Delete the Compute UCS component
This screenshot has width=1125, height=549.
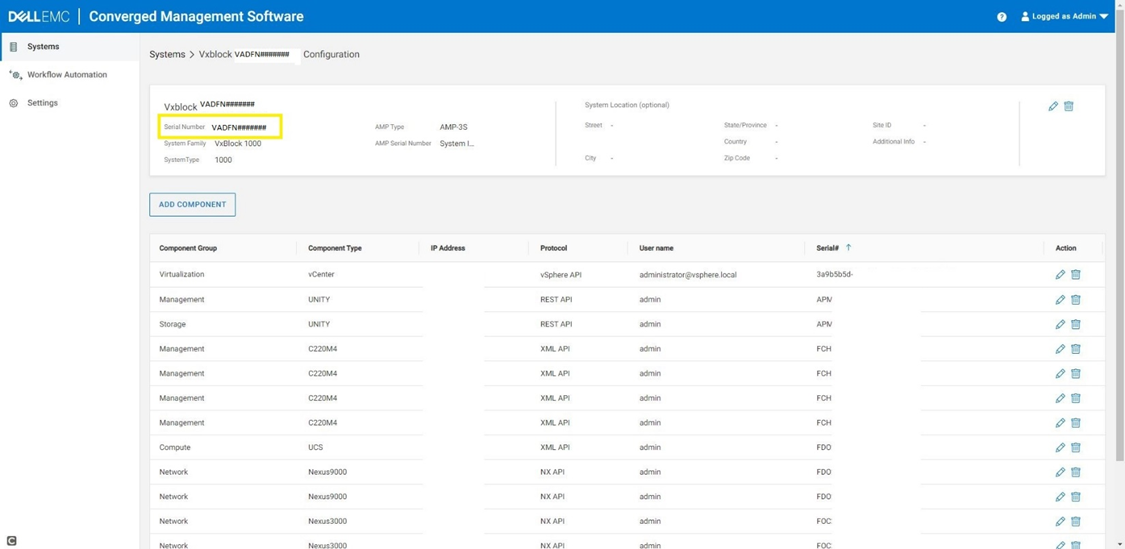(1075, 448)
